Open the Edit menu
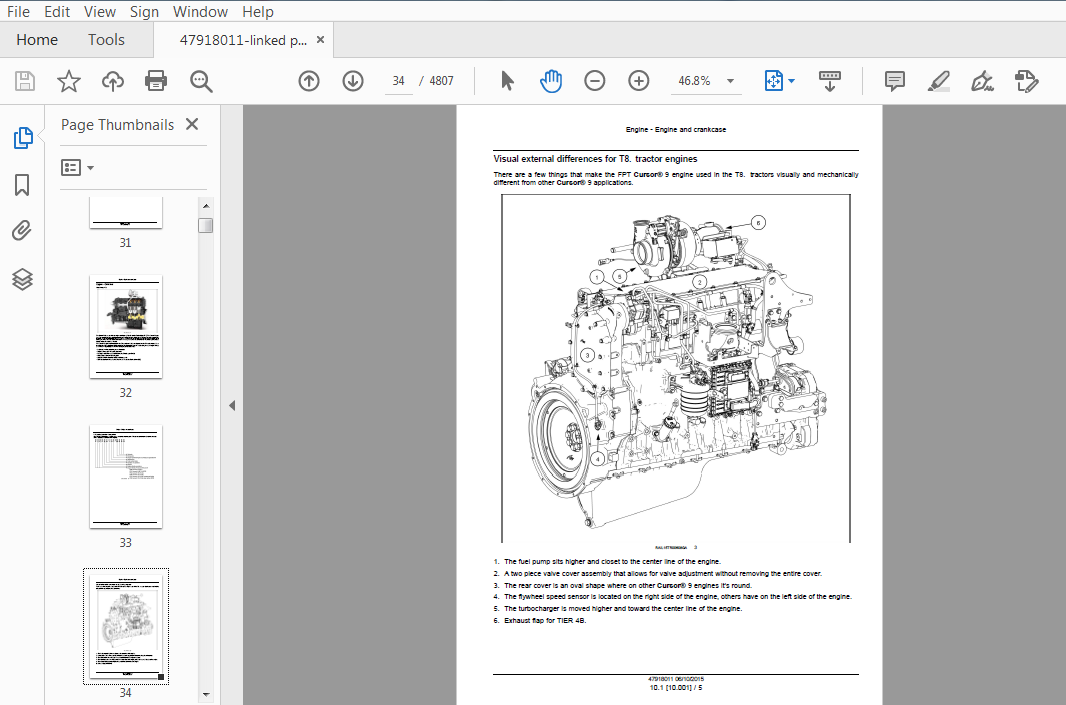Viewport: 1066px width, 705px height. 57,12
